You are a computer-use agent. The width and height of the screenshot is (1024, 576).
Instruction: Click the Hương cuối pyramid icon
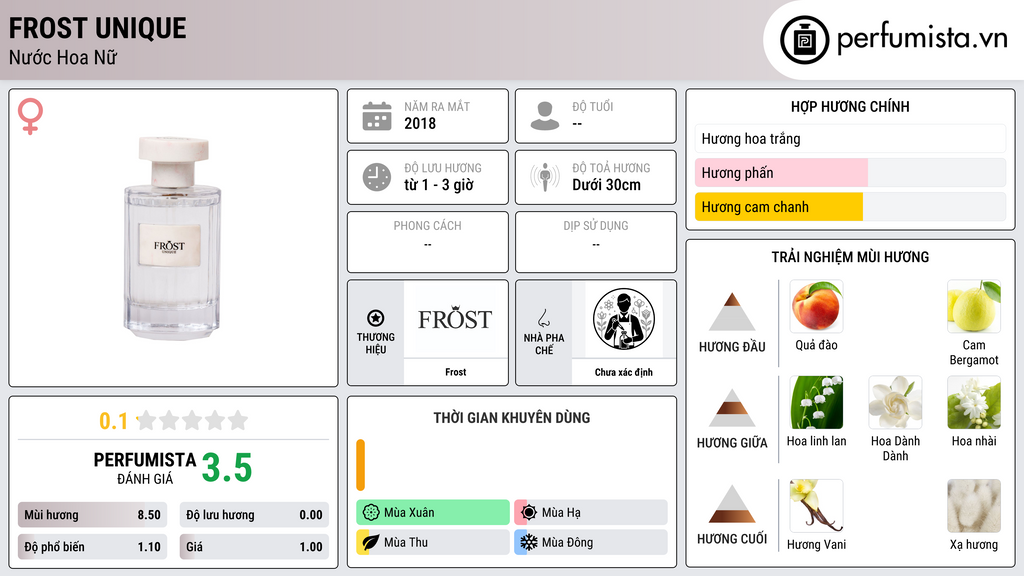tap(732, 504)
